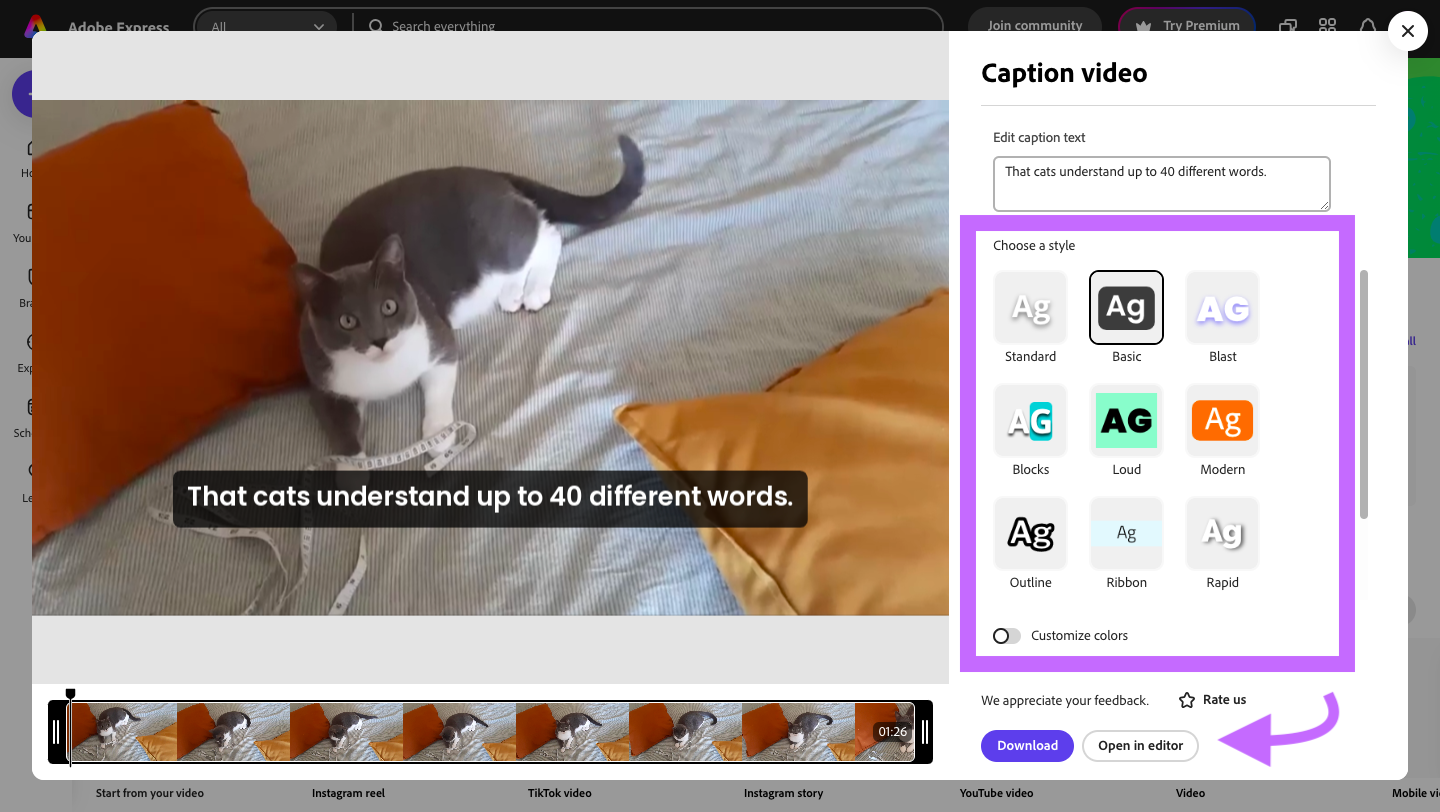Pick the Outline caption style
1440x812 pixels.
pyautogui.click(x=1030, y=533)
